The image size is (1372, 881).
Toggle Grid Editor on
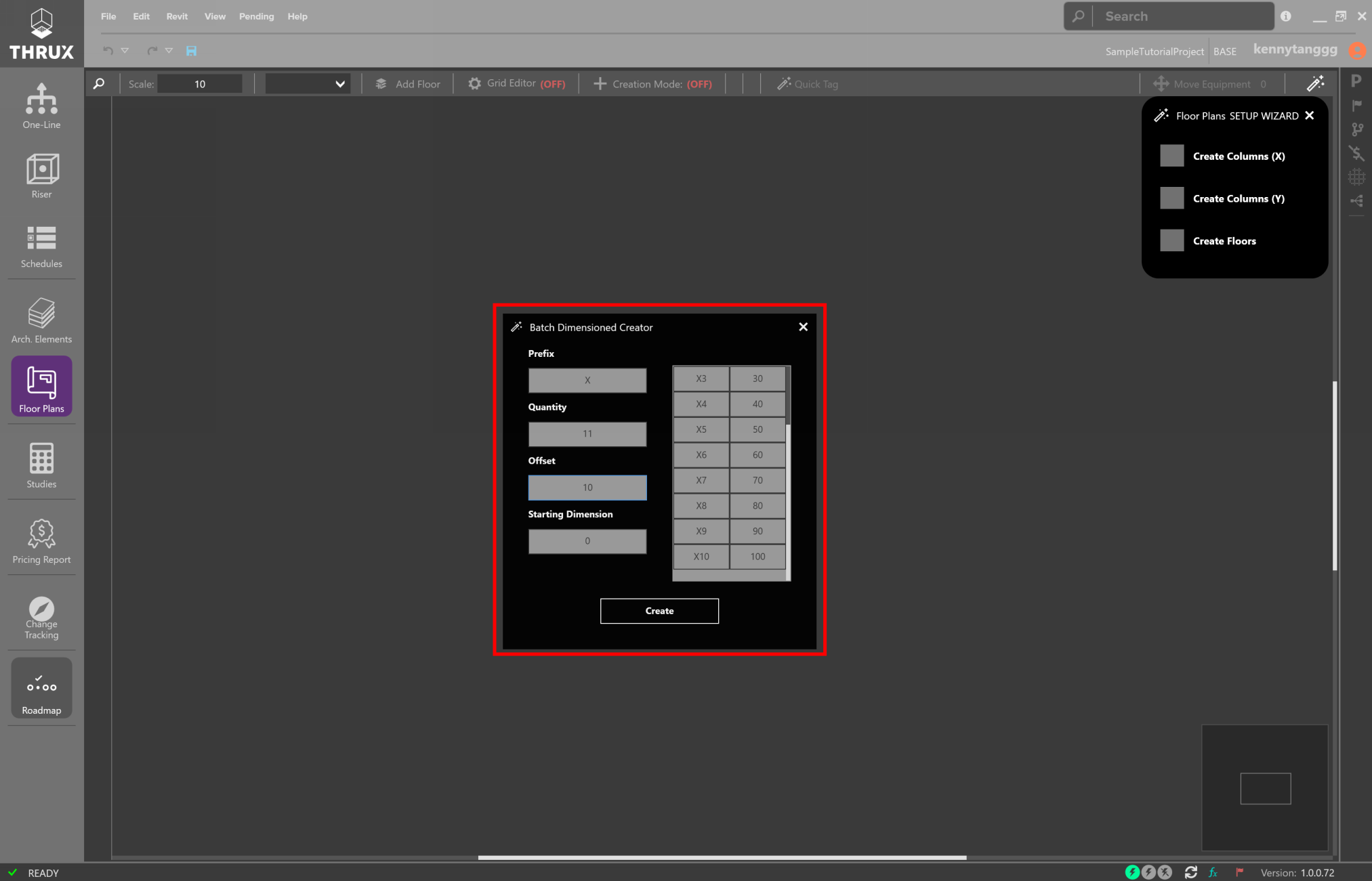pyautogui.click(x=516, y=83)
